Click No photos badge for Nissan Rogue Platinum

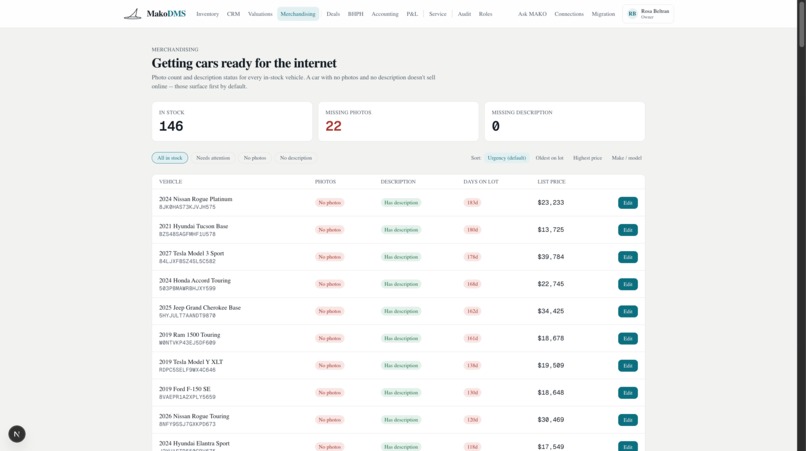point(329,203)
